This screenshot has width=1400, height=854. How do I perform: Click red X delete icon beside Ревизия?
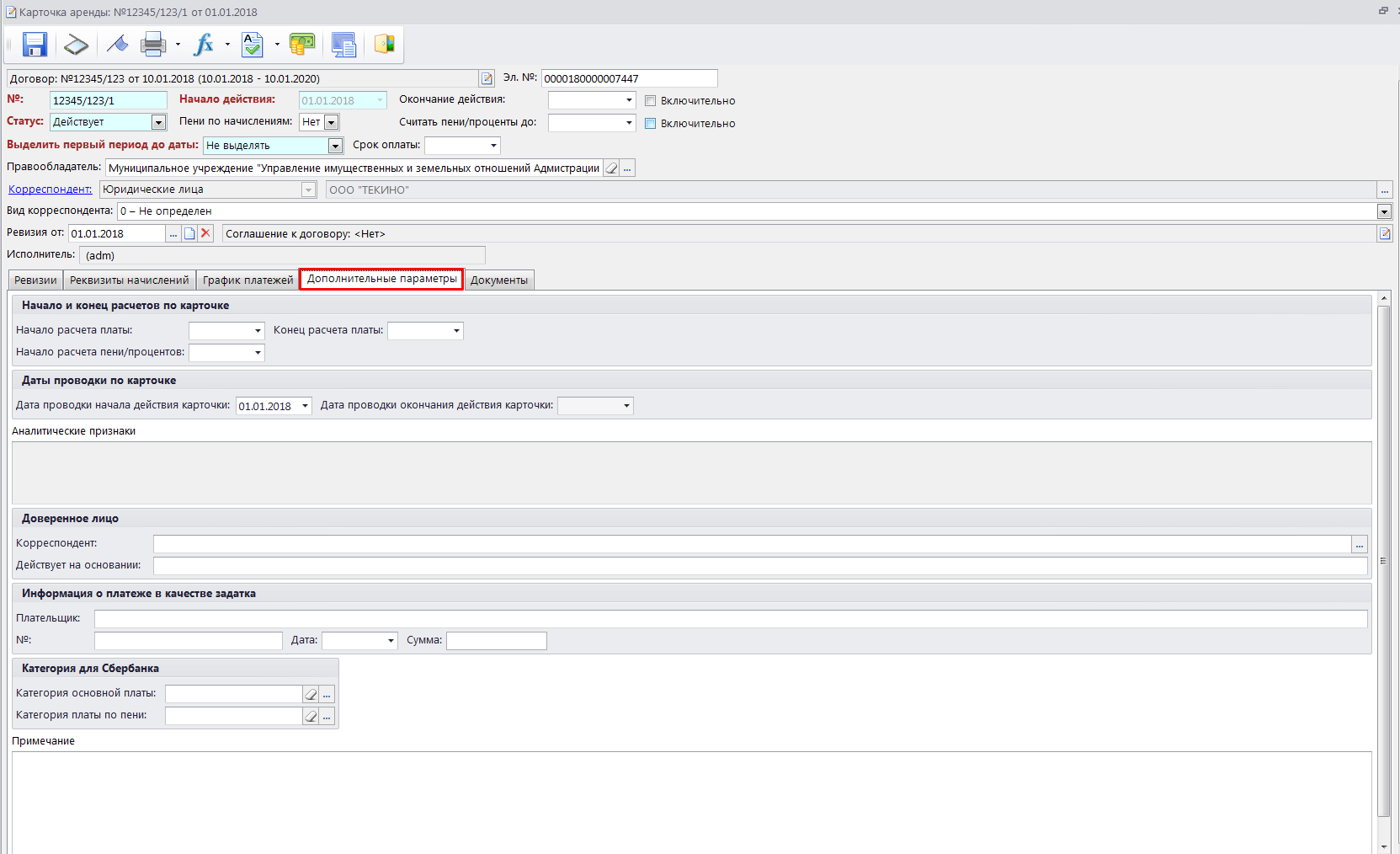pyautogui.click(x=205, y=233)
